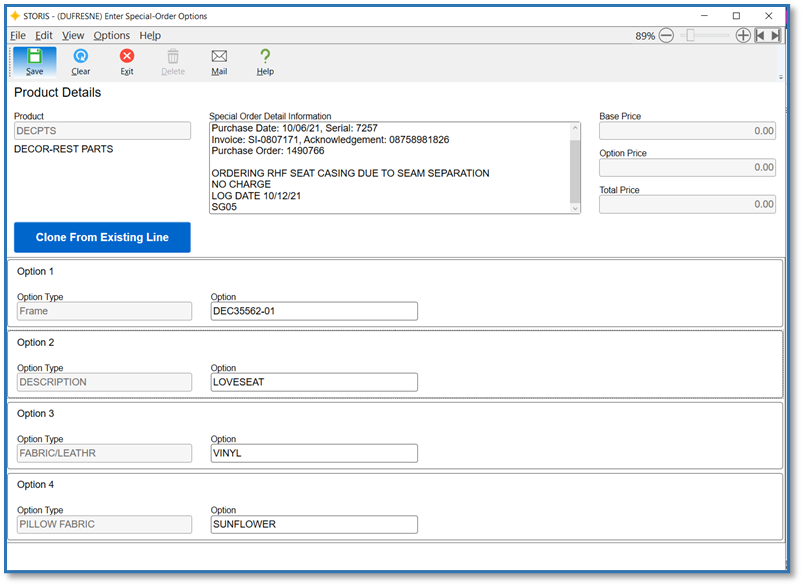Click the zoom in plus icon
The height and width of the screenshot is (586, 803).
(x=743, y=35)
